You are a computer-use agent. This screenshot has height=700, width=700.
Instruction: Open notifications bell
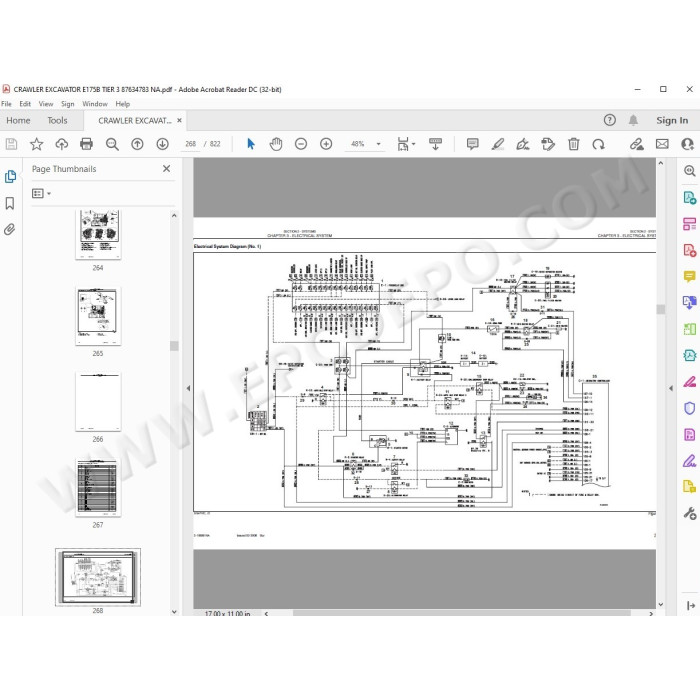click(x=633, y=120)
